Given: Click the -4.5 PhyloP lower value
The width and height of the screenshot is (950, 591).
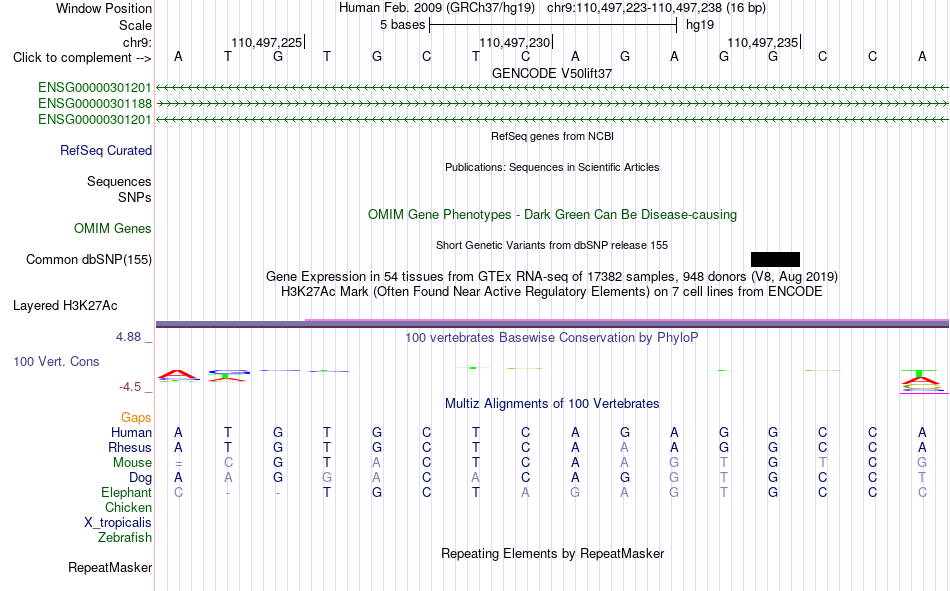Looking at the screenshot, I should point(130,387).
